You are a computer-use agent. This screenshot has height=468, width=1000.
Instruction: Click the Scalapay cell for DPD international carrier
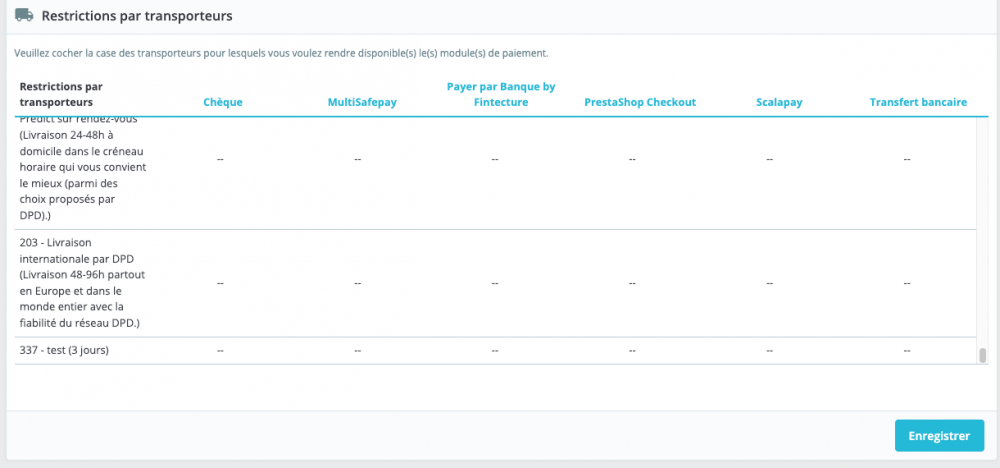click(x=769, y=283)
